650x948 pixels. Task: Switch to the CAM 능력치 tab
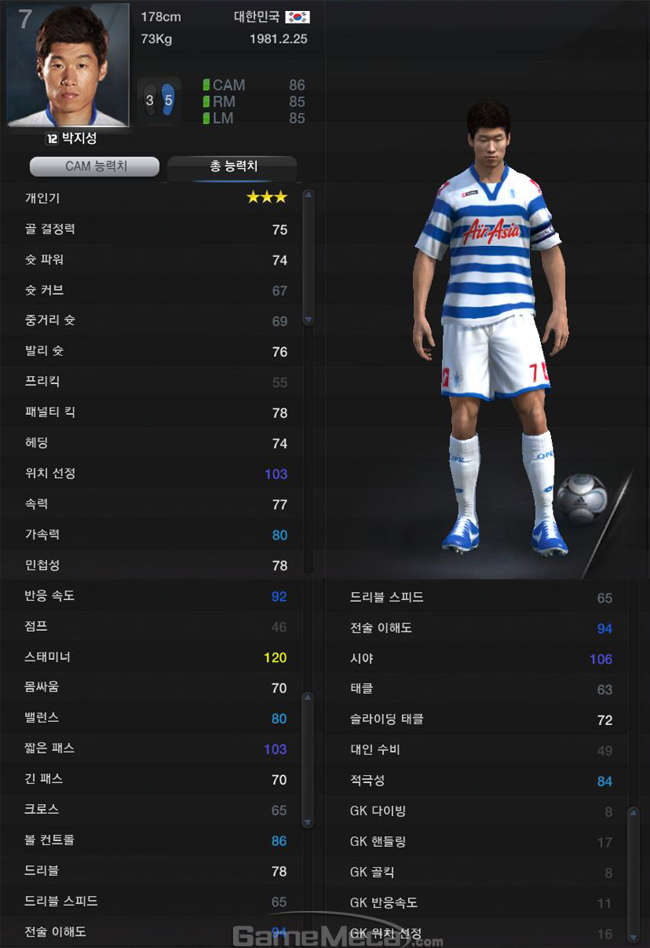tap(94, 166)
